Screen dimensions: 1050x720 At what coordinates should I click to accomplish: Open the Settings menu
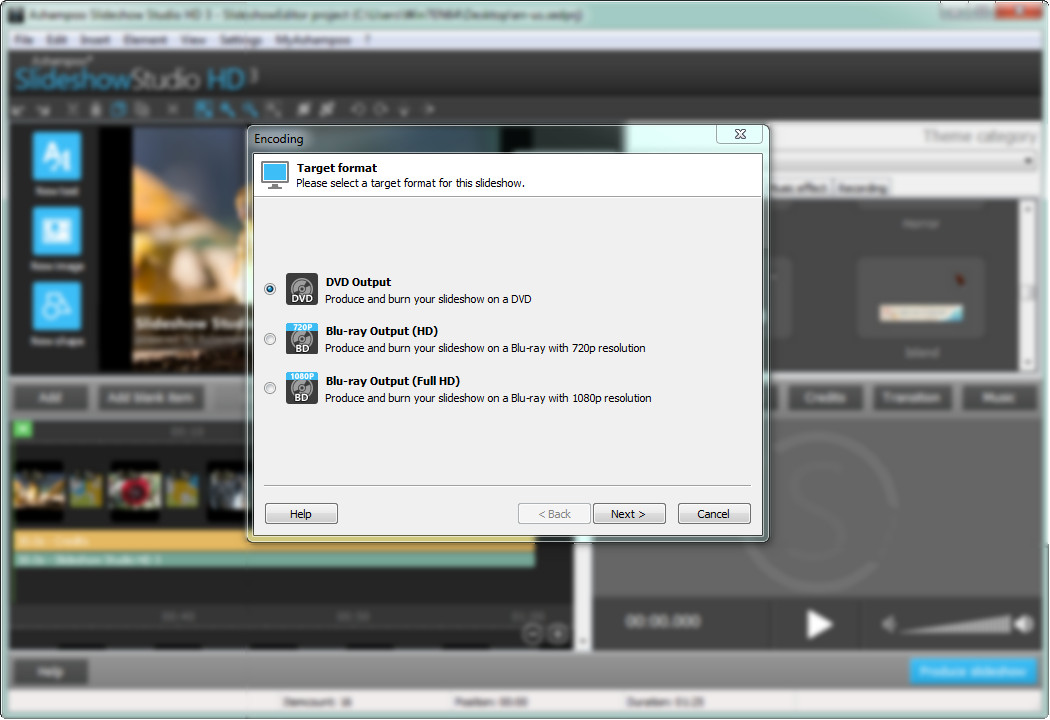click(x=240, y=40)
